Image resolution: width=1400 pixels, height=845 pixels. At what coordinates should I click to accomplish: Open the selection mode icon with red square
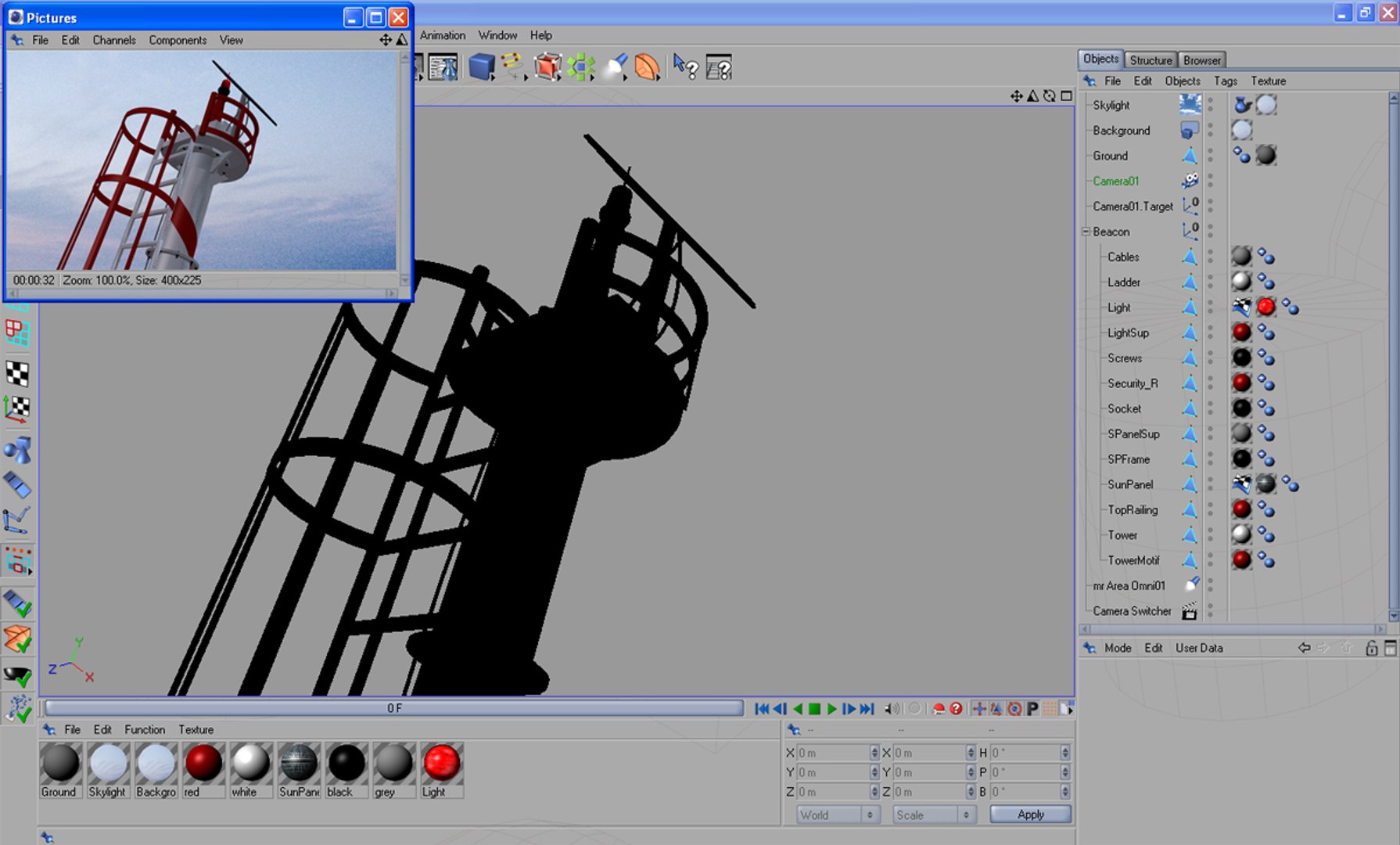[17, 561]
